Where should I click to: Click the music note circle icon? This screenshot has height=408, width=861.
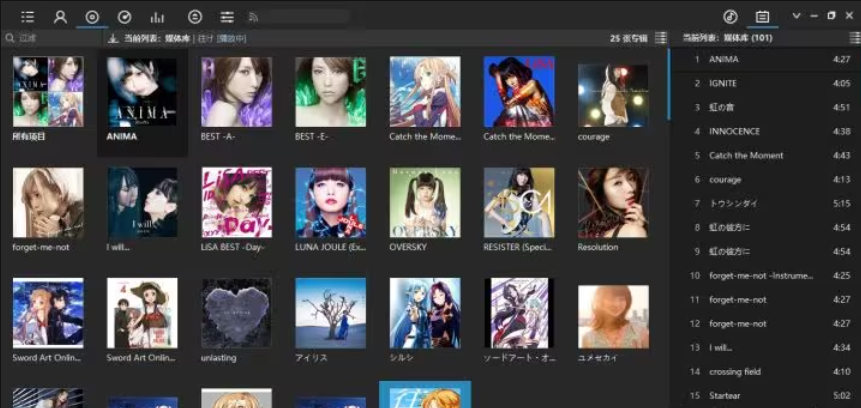point(730,16)
